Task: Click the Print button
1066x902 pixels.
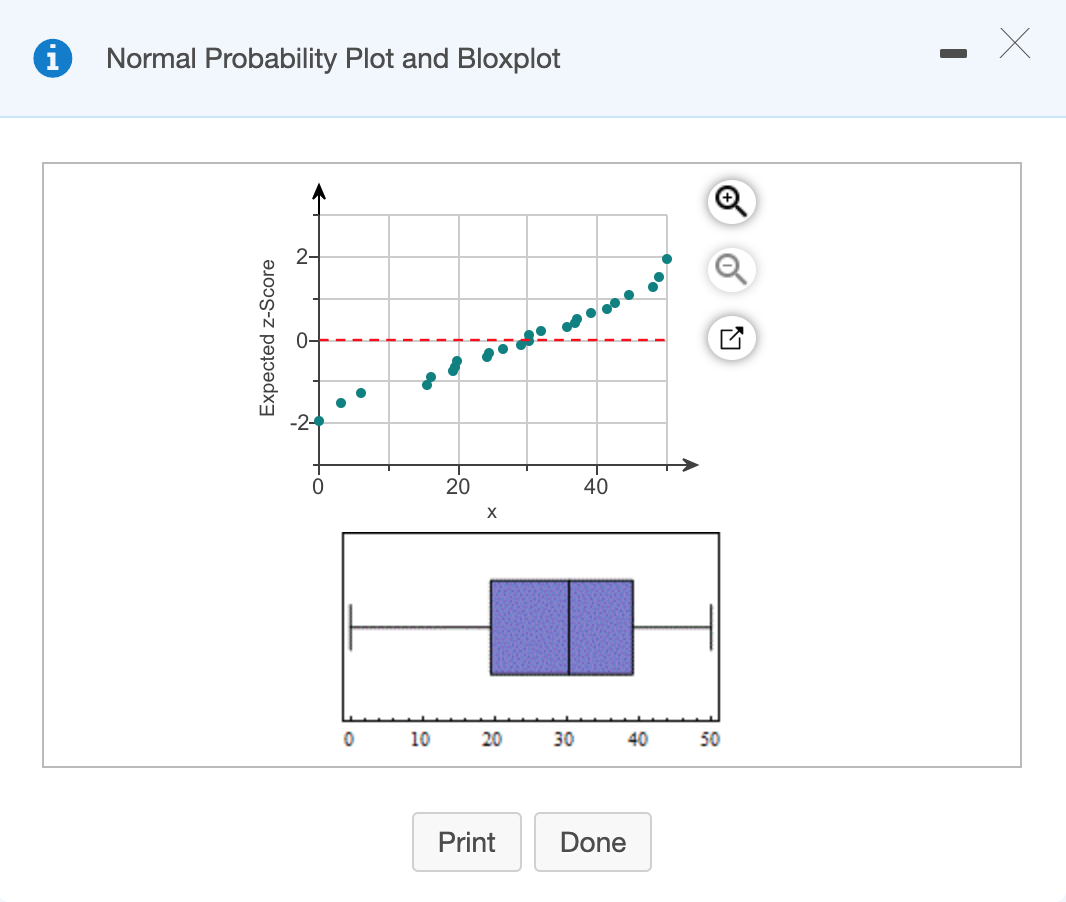Action: [467, 842]
